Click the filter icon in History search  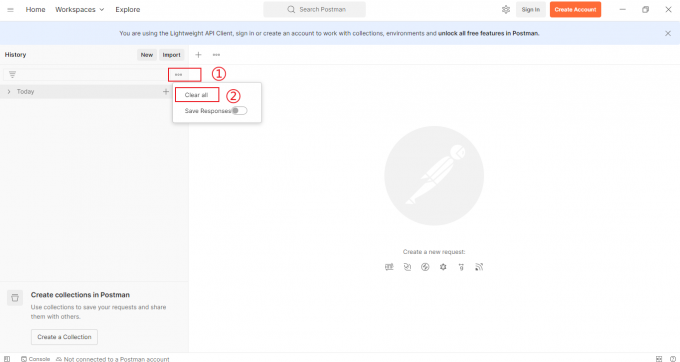tap(12, 75)
